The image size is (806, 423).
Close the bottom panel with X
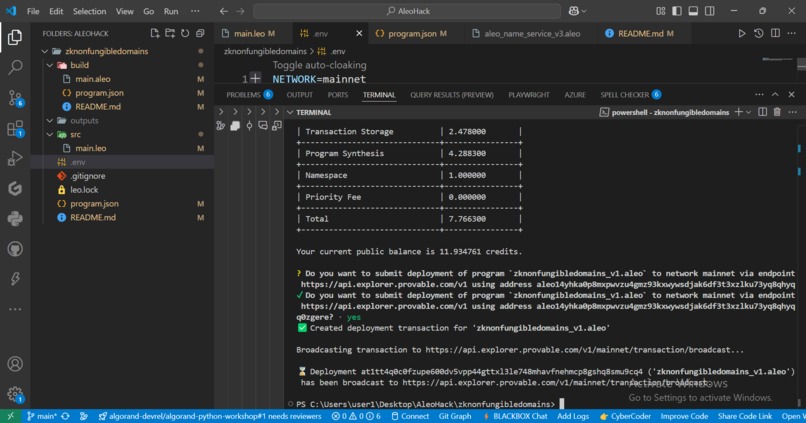(x=792, y=95)
